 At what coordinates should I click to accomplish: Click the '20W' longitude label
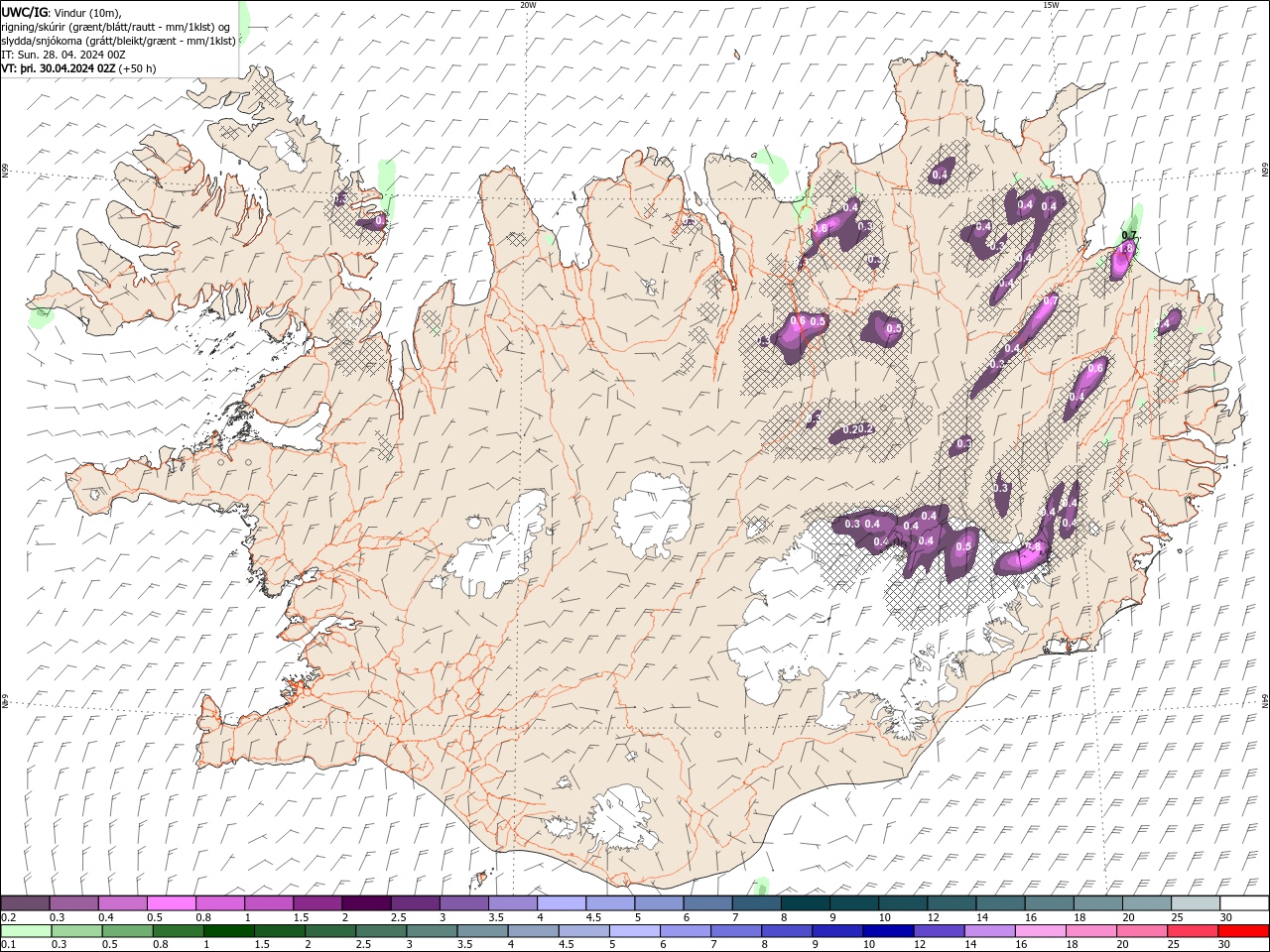528,4
